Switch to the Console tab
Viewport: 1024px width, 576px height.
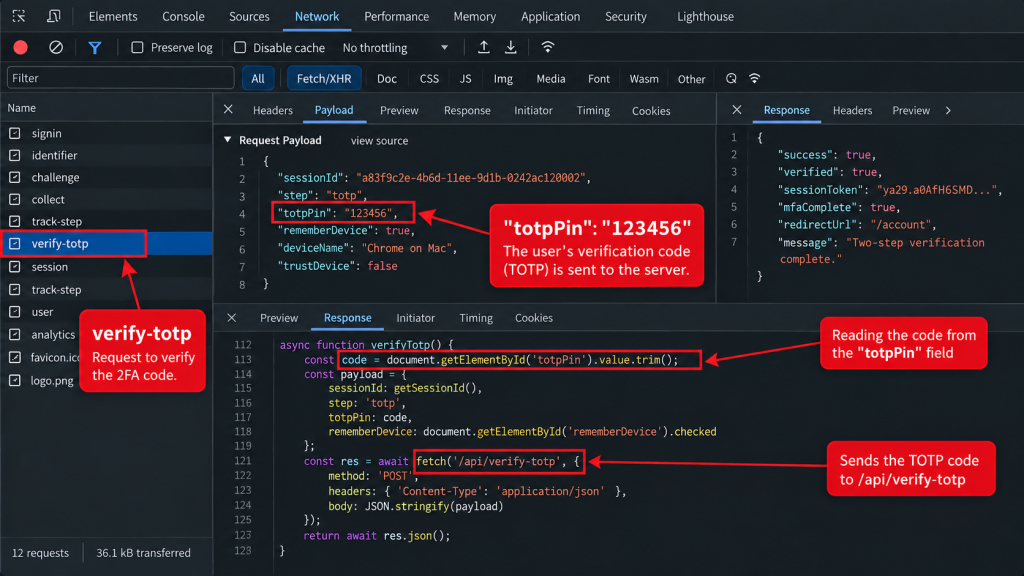[184, 16]
